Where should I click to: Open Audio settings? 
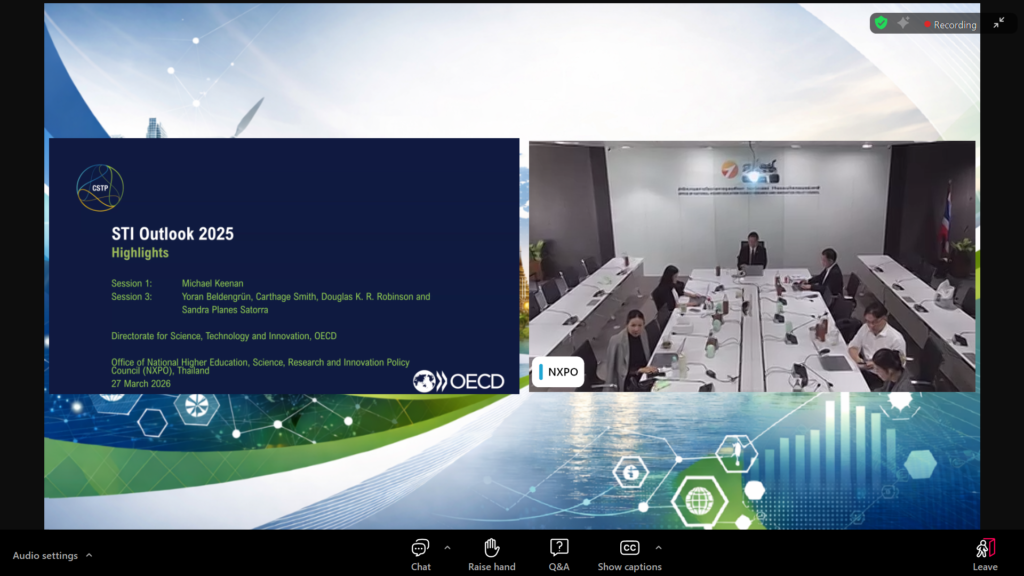tap(45, 555)
